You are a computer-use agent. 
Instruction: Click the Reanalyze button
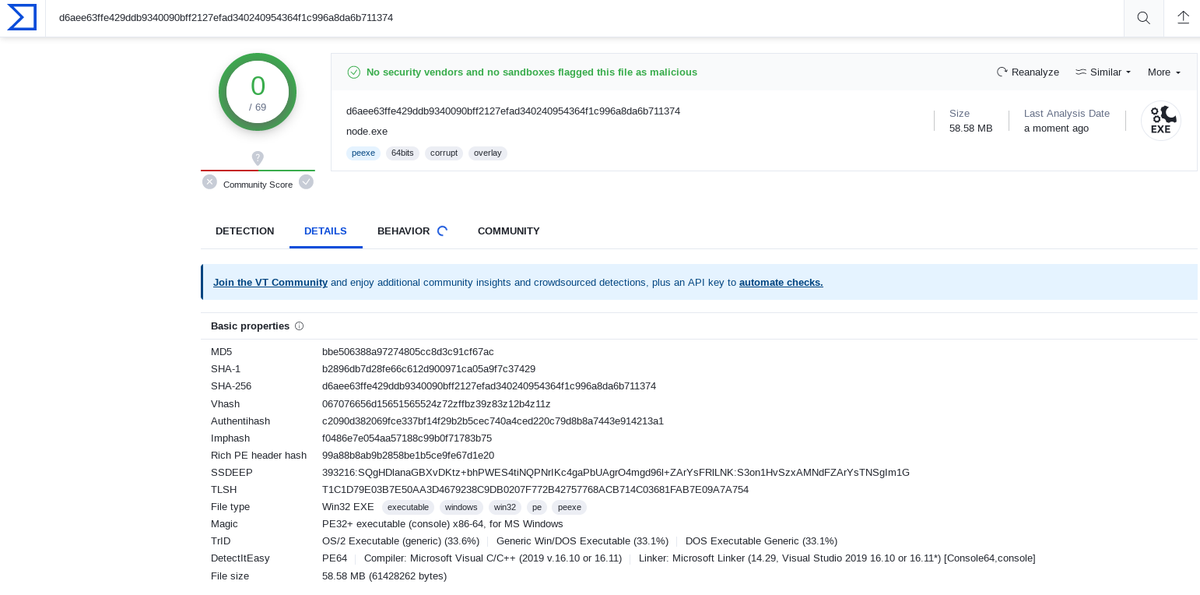coord(1027,72)
